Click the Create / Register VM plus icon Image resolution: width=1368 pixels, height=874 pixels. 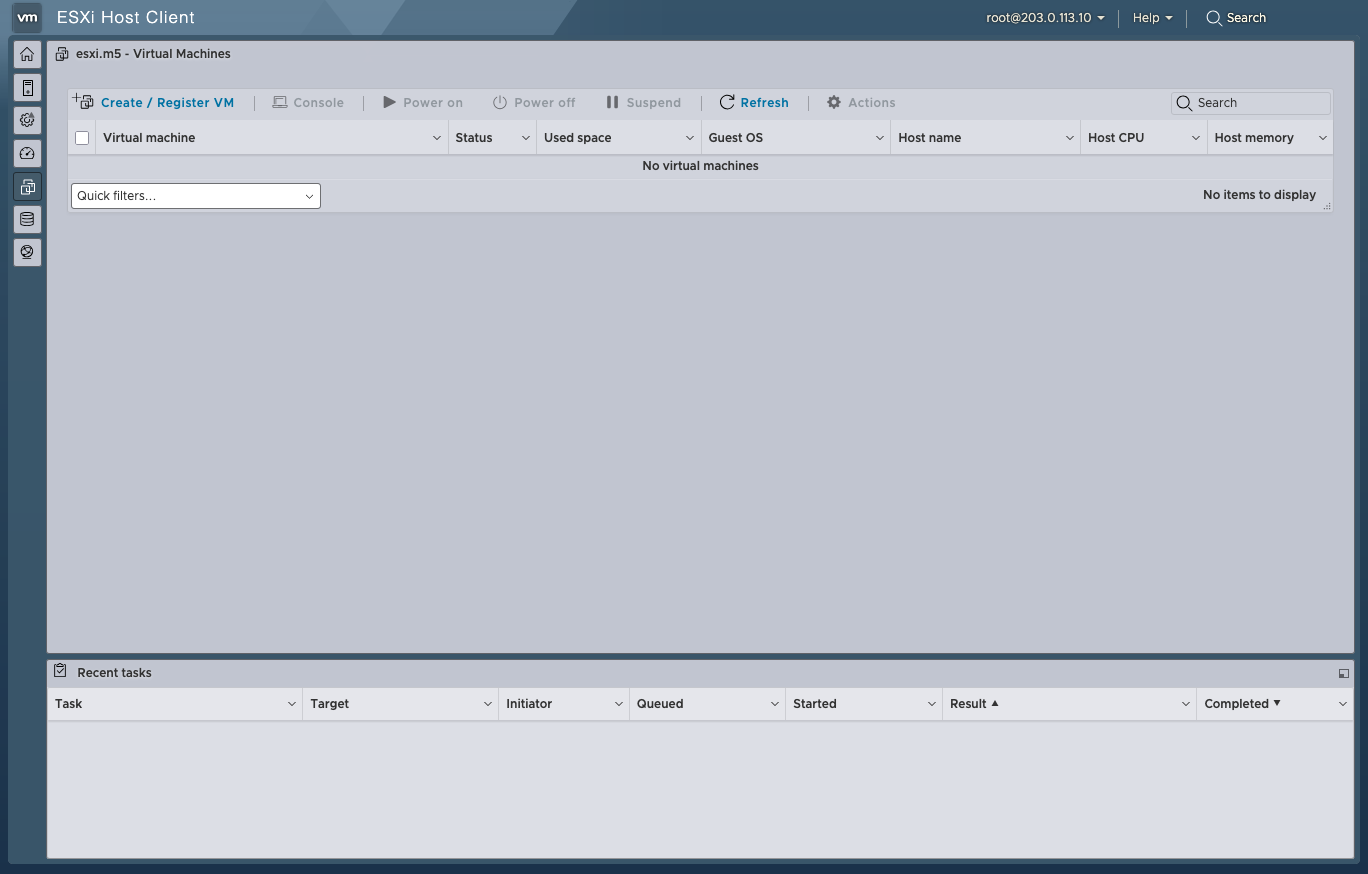click(x=83, y=102)
